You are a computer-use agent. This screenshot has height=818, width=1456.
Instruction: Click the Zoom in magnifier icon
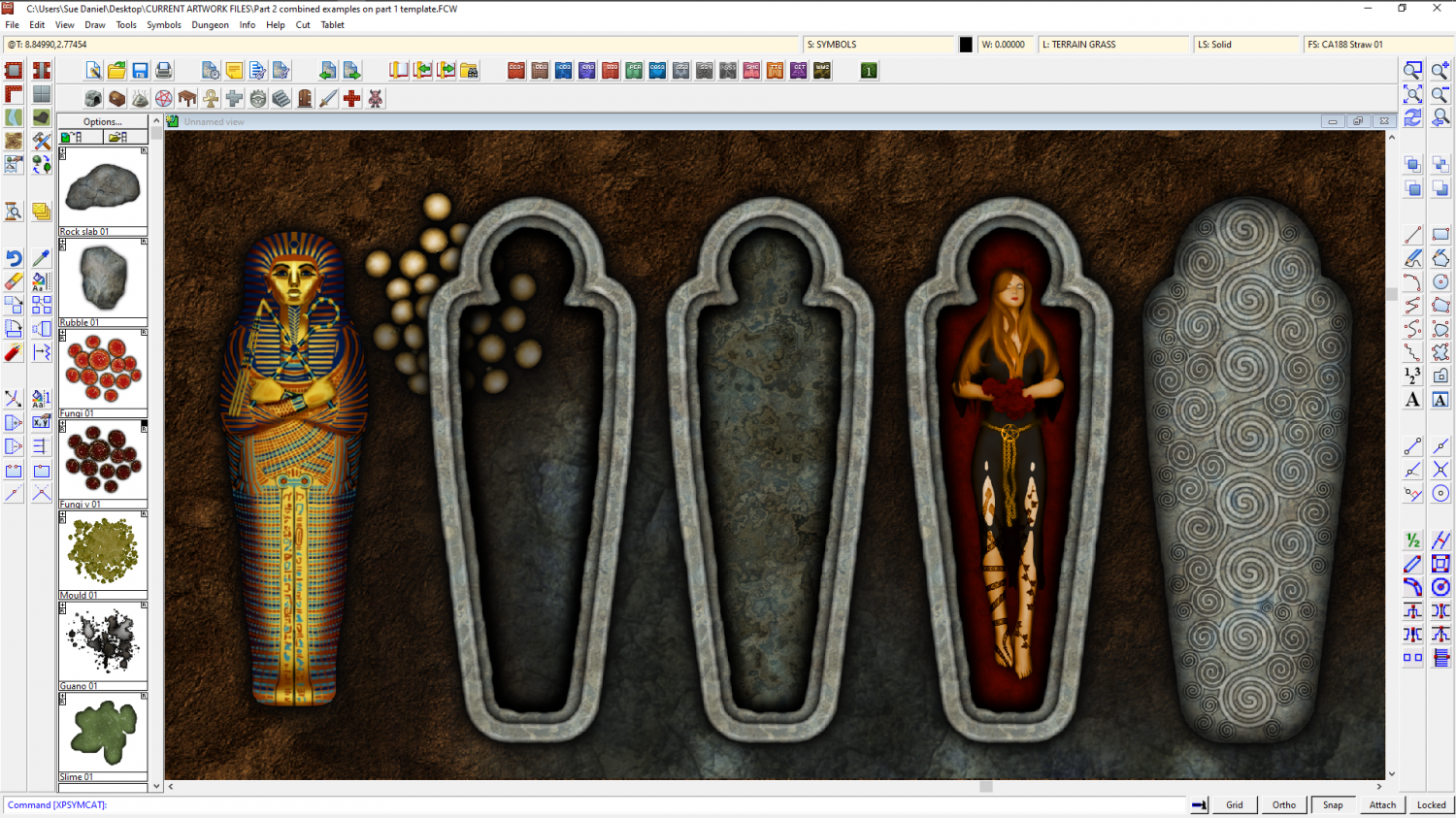[x=1440, y=70]
